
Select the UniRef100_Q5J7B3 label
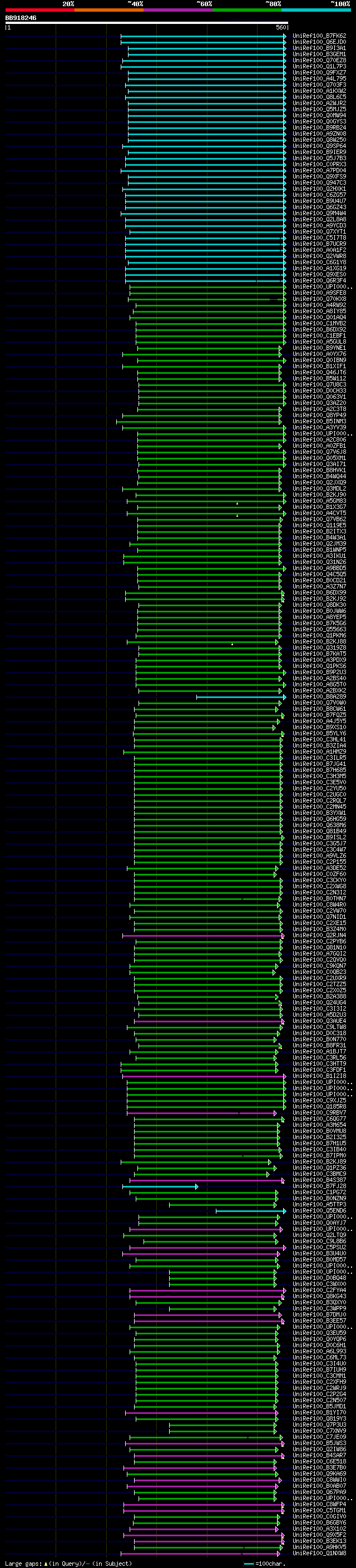point(319,159)
